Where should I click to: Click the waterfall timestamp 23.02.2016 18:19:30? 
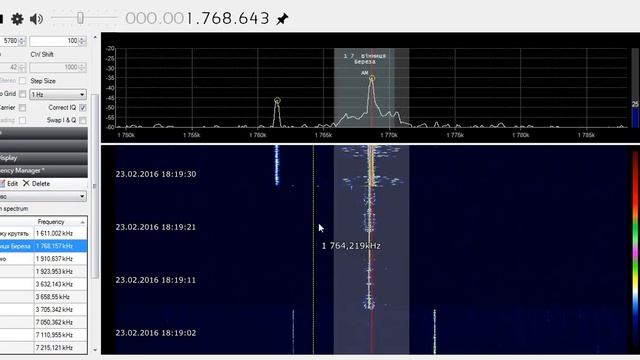point(156,174)
